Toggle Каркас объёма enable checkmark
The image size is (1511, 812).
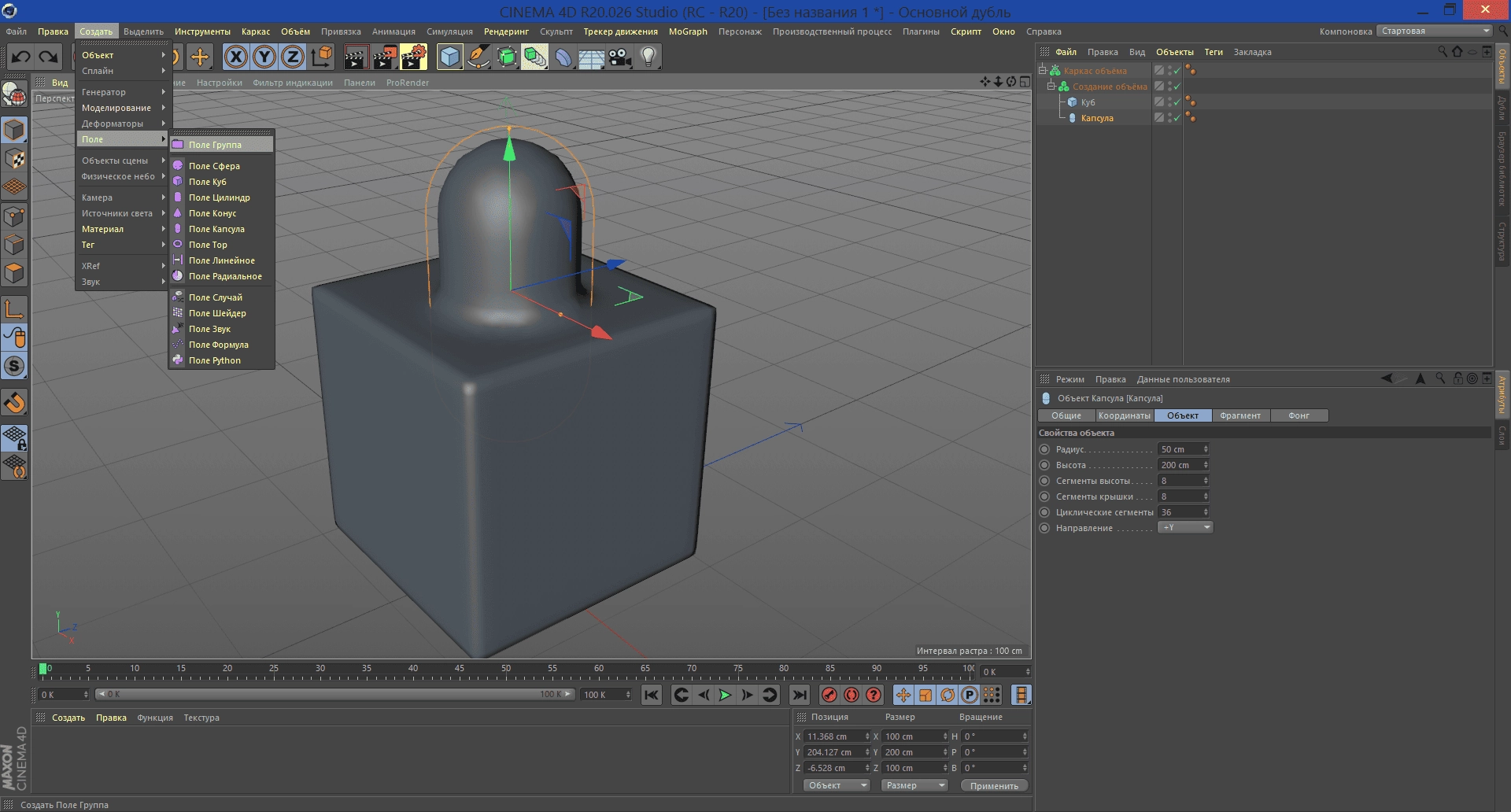click(1177, 71)
